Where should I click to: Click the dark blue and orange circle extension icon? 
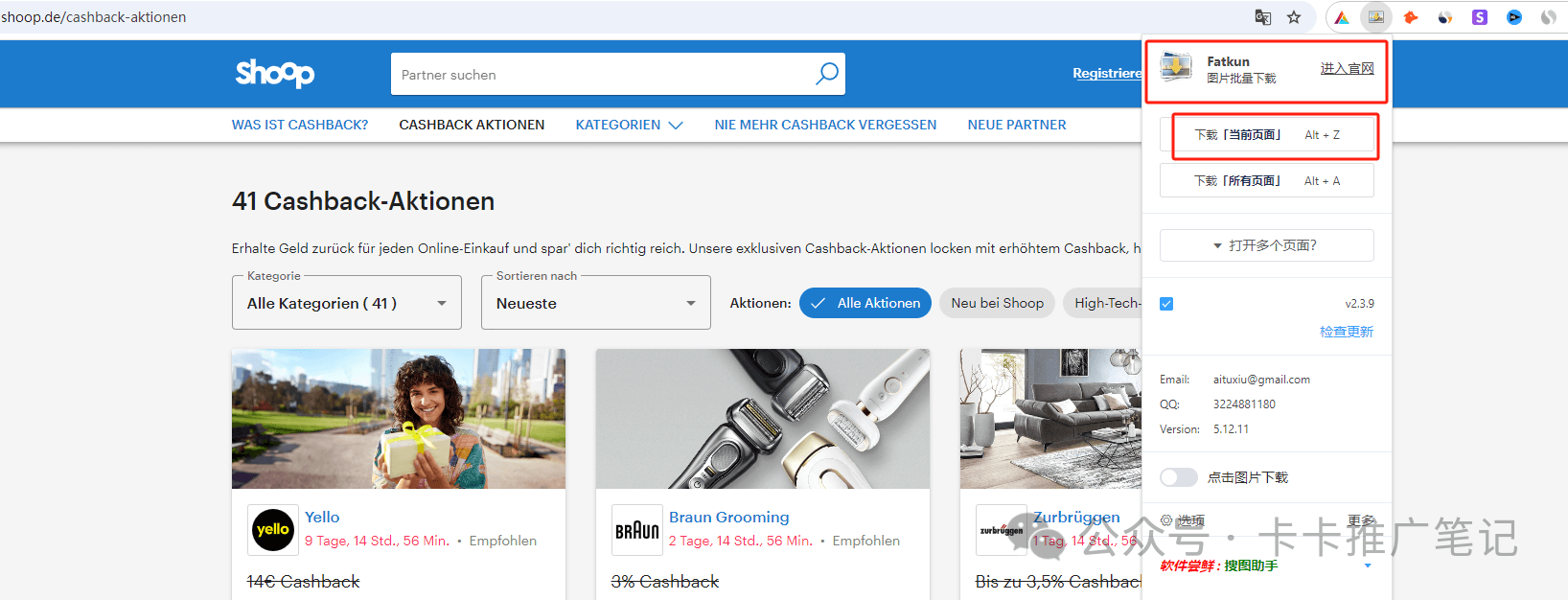click(1445, 17)
